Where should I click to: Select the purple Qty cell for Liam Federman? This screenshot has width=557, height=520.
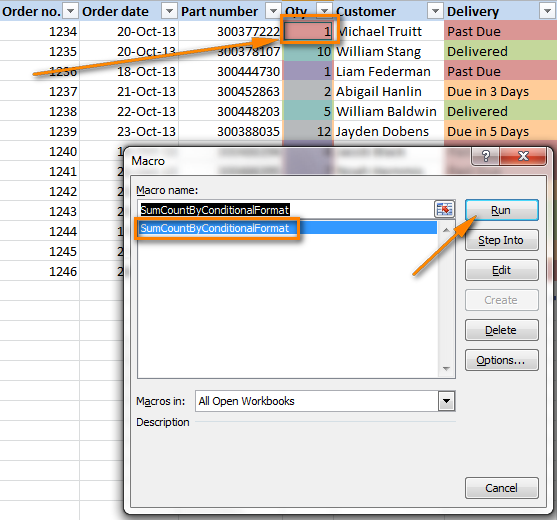(x=308, y=72)
